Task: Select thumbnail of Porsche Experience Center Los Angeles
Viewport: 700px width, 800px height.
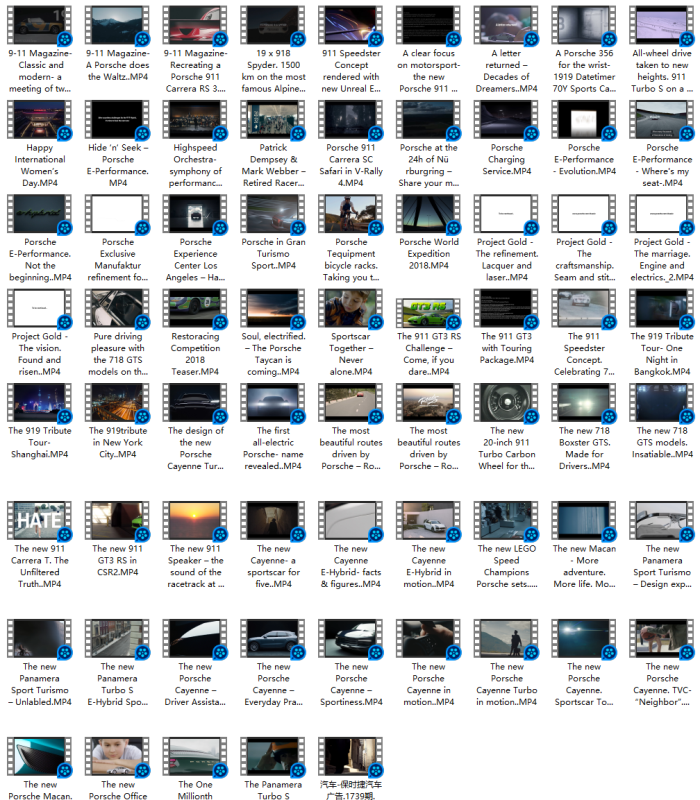Action: click(195, 214)
